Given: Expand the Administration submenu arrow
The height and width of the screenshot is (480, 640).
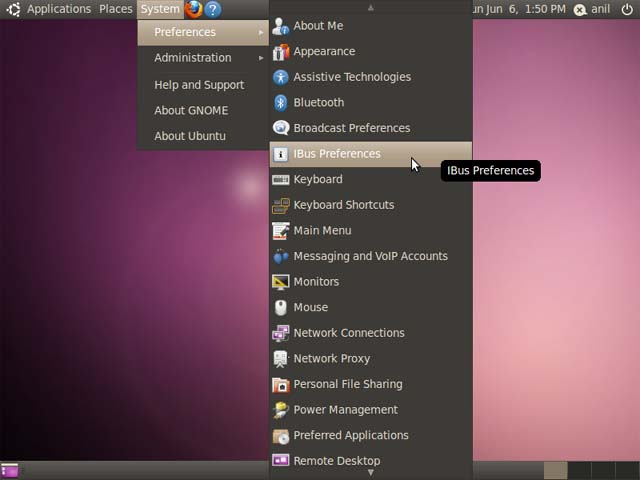Looking at the screenshot, I should pos(261,58).
